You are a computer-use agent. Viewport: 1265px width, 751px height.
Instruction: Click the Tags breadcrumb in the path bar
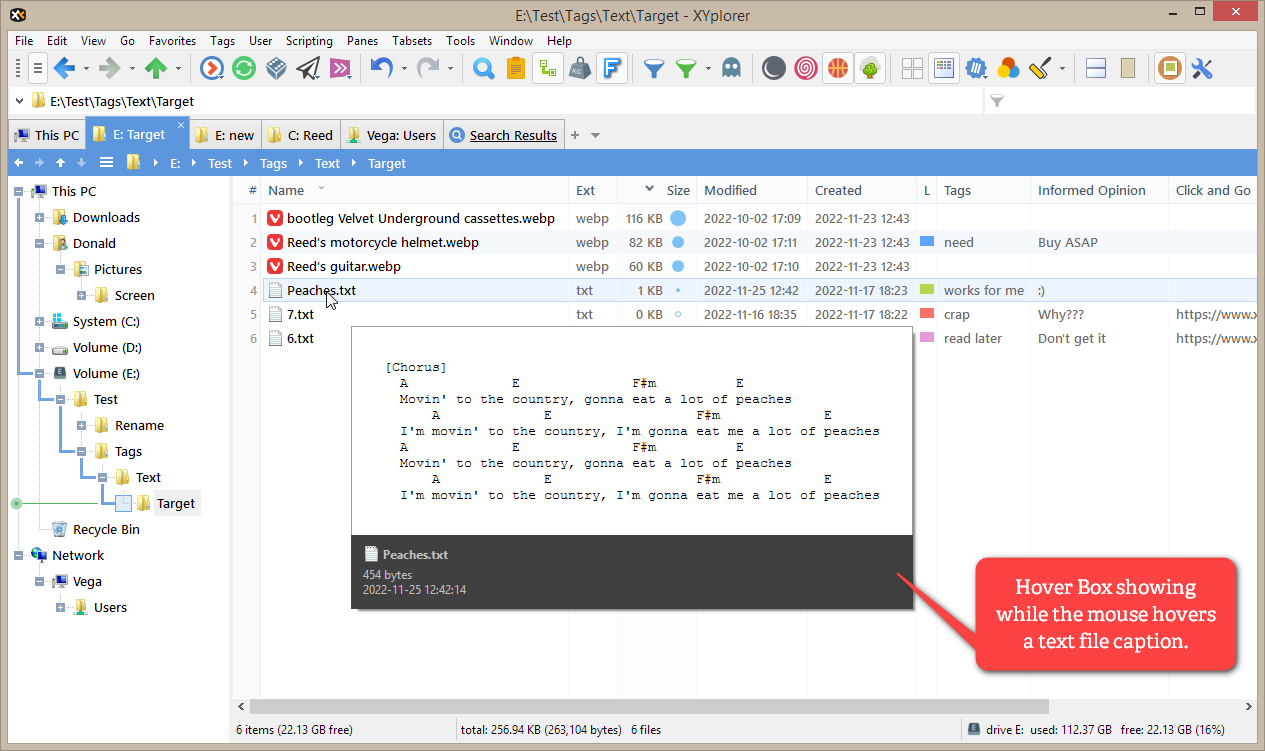(x=273, y=163)
